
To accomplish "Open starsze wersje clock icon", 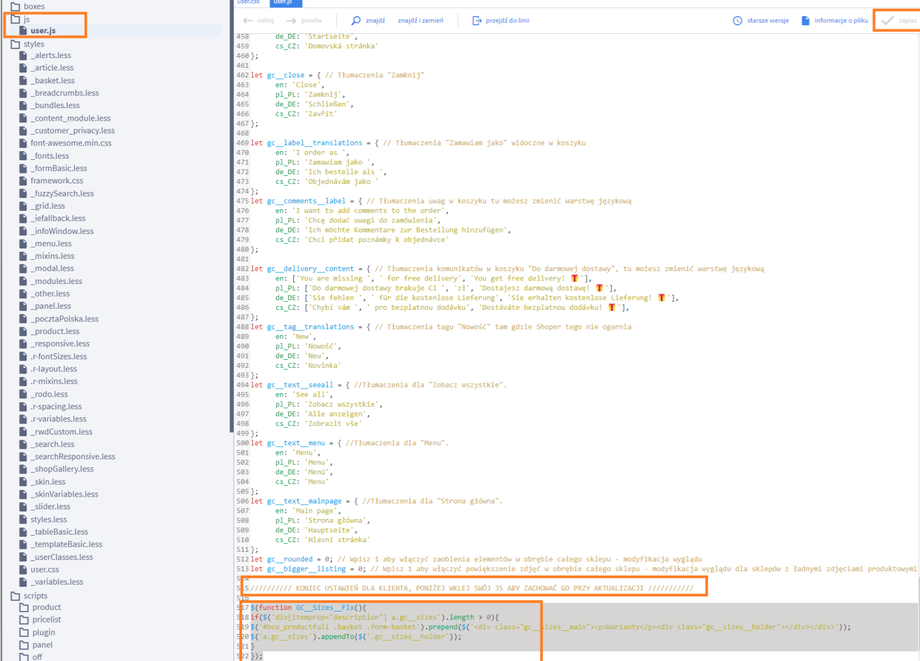I will click(737, 20).
